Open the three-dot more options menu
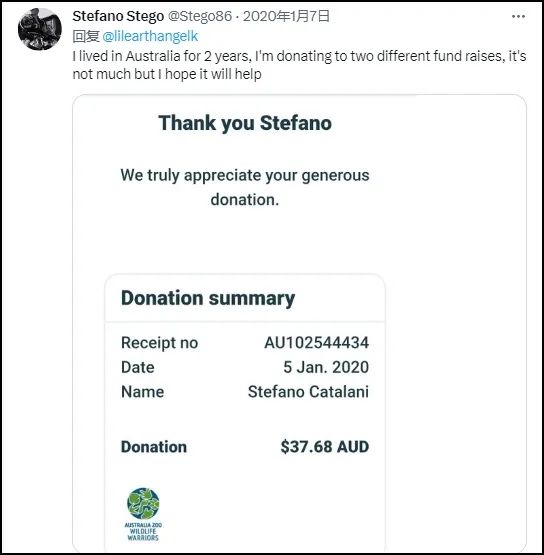The width and height of the screenshot is (544, 555). [518, 17]
